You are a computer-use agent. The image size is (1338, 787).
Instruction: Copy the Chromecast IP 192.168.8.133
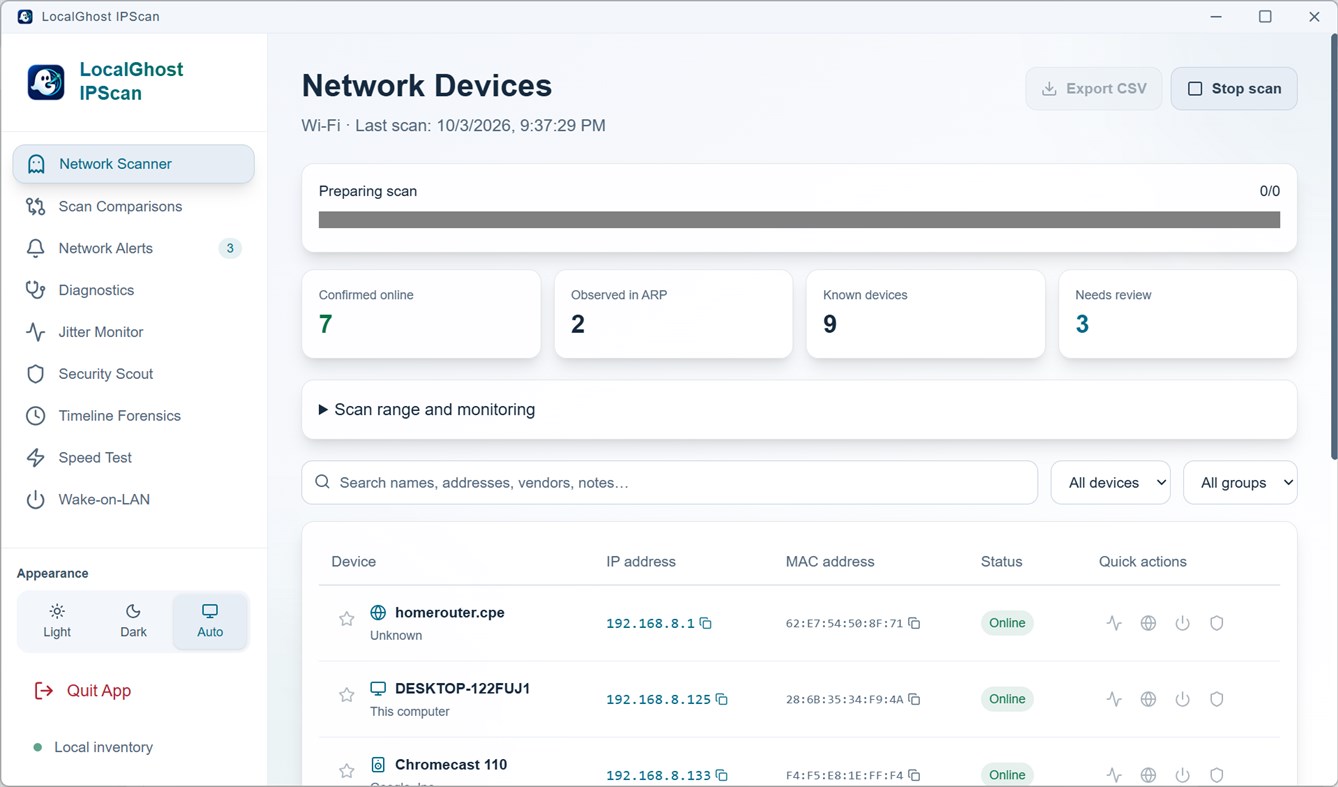pyautogui.click(x=721, y=775)
